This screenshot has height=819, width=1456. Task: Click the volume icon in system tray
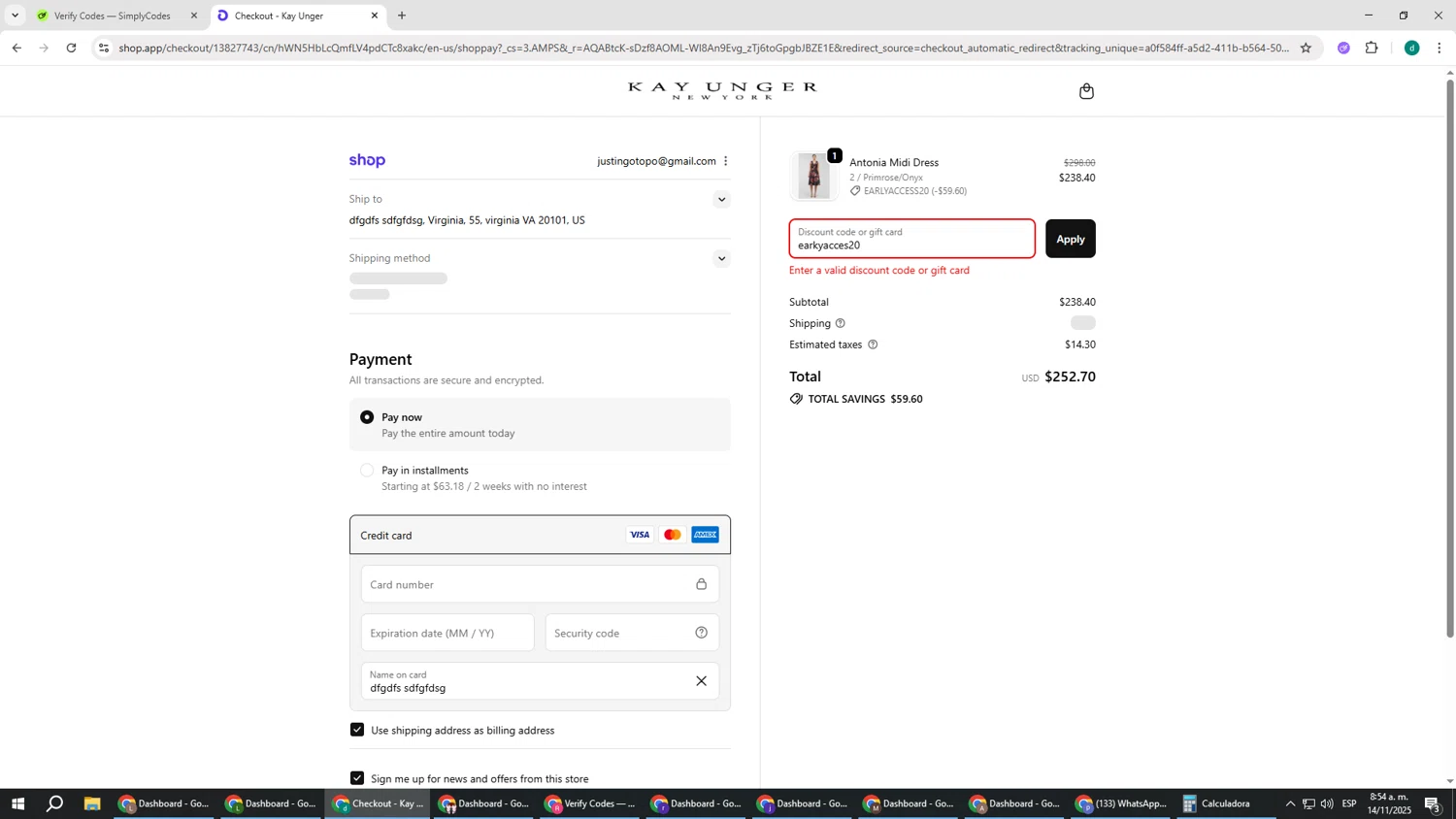(1327, 803)
